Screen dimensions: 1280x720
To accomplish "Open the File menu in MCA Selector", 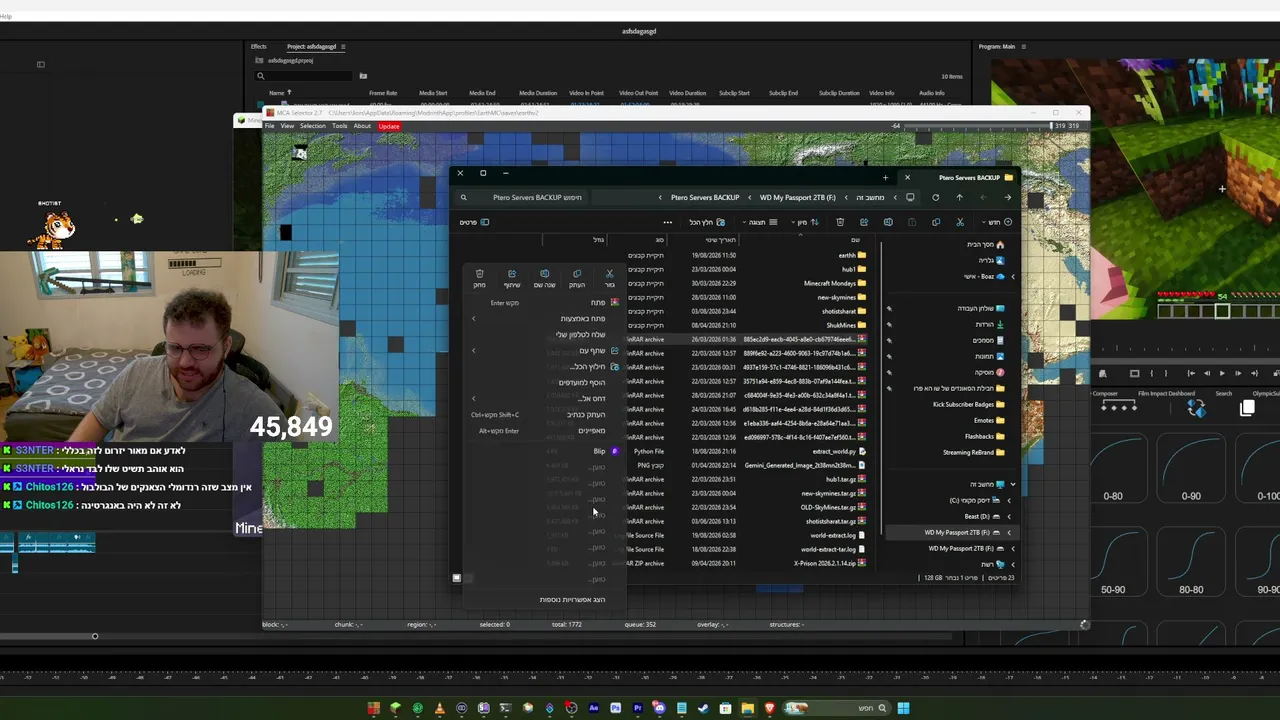I will click(x=270, y=126).
